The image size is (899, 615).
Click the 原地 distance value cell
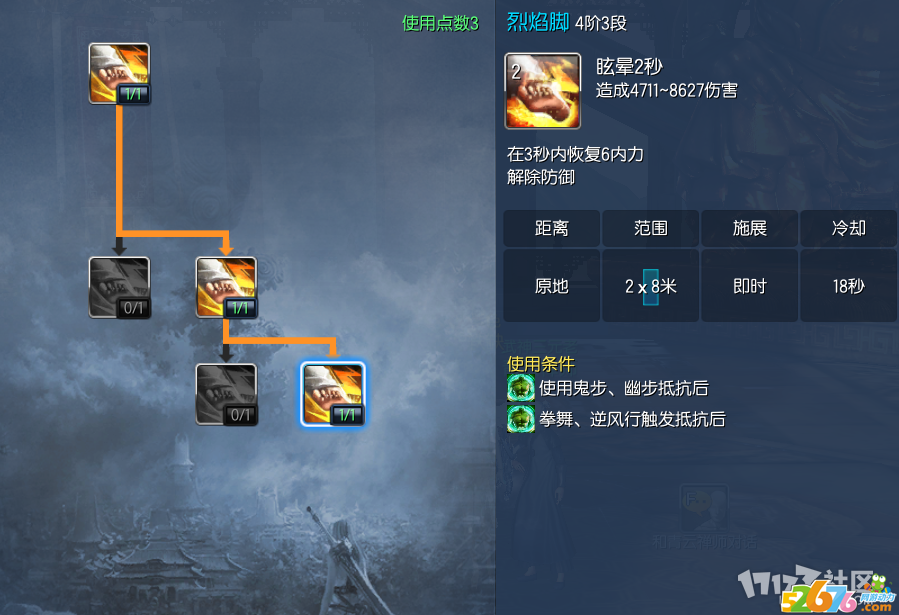[x=552, y=285]
